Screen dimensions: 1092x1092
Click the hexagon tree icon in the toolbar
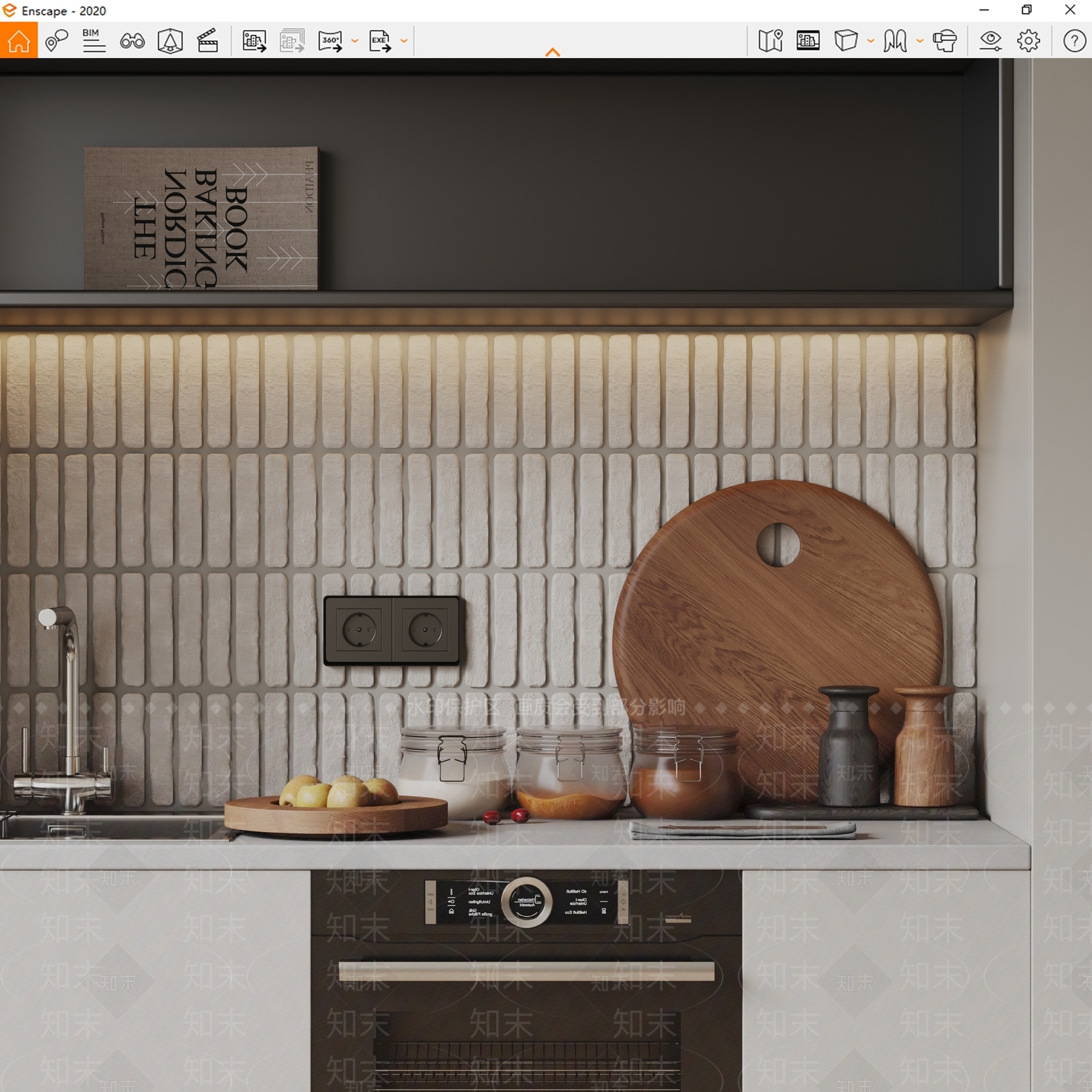170,41
